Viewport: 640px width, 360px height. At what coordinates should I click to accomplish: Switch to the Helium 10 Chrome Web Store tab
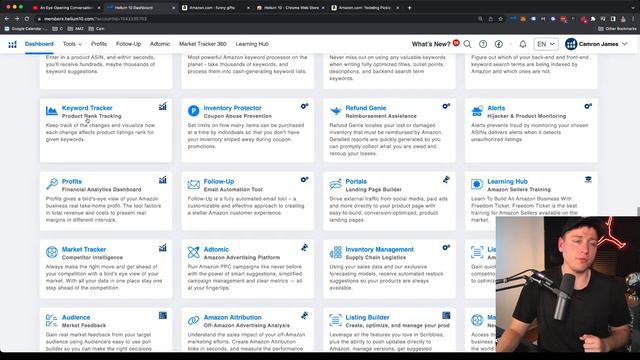click(x=291, y=8)
